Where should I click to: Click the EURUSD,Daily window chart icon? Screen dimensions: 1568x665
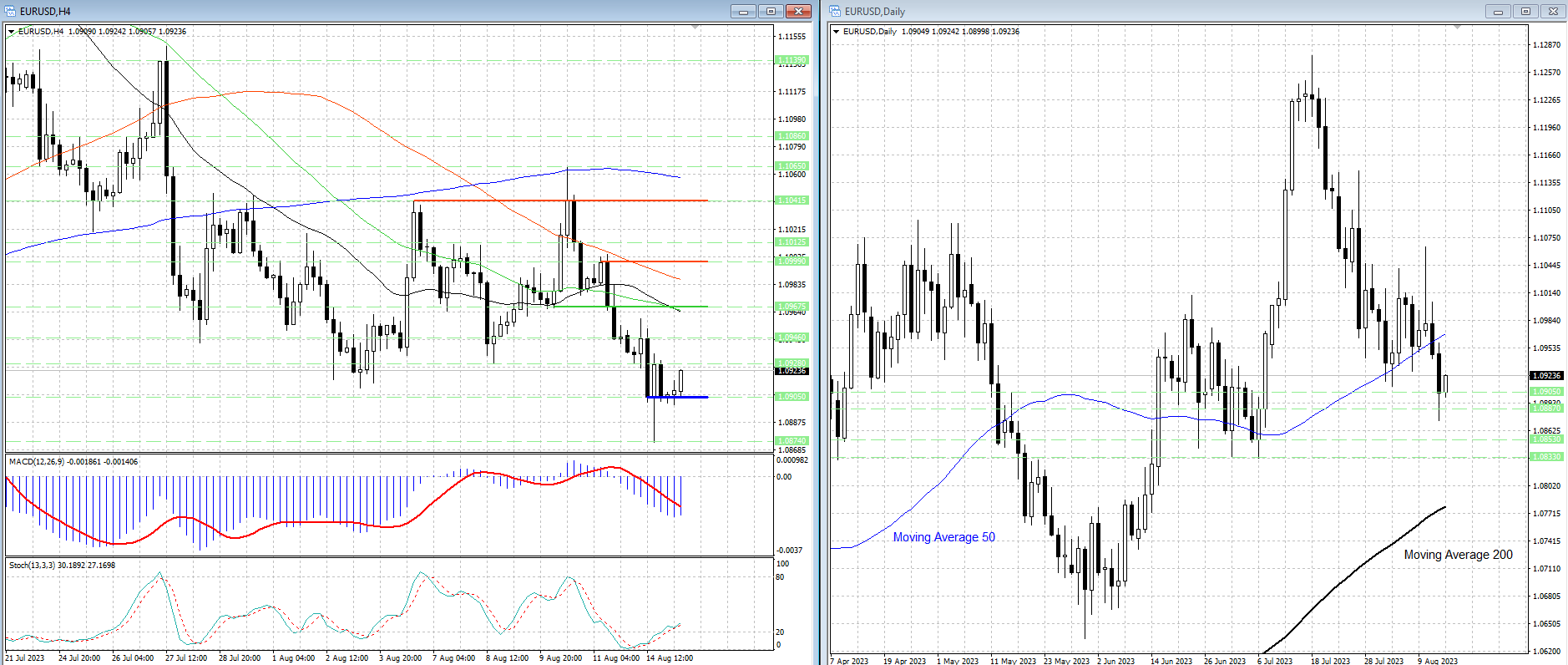(x=836, y=11)
